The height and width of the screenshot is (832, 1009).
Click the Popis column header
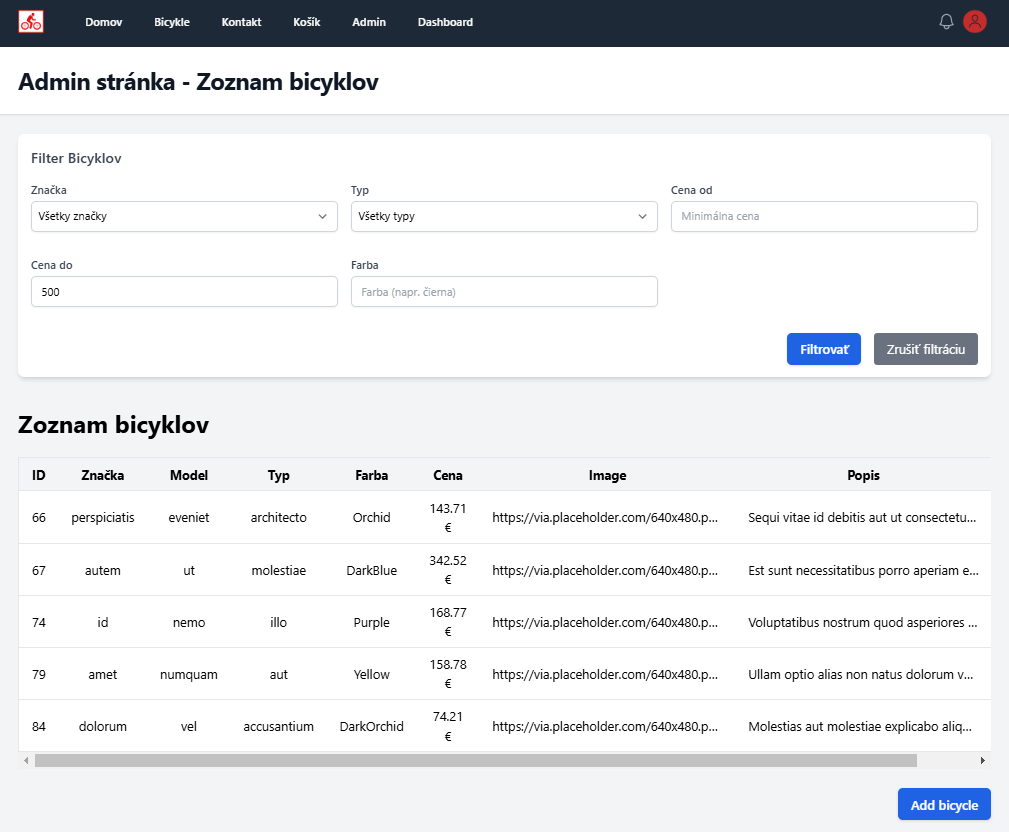[863, 475]
